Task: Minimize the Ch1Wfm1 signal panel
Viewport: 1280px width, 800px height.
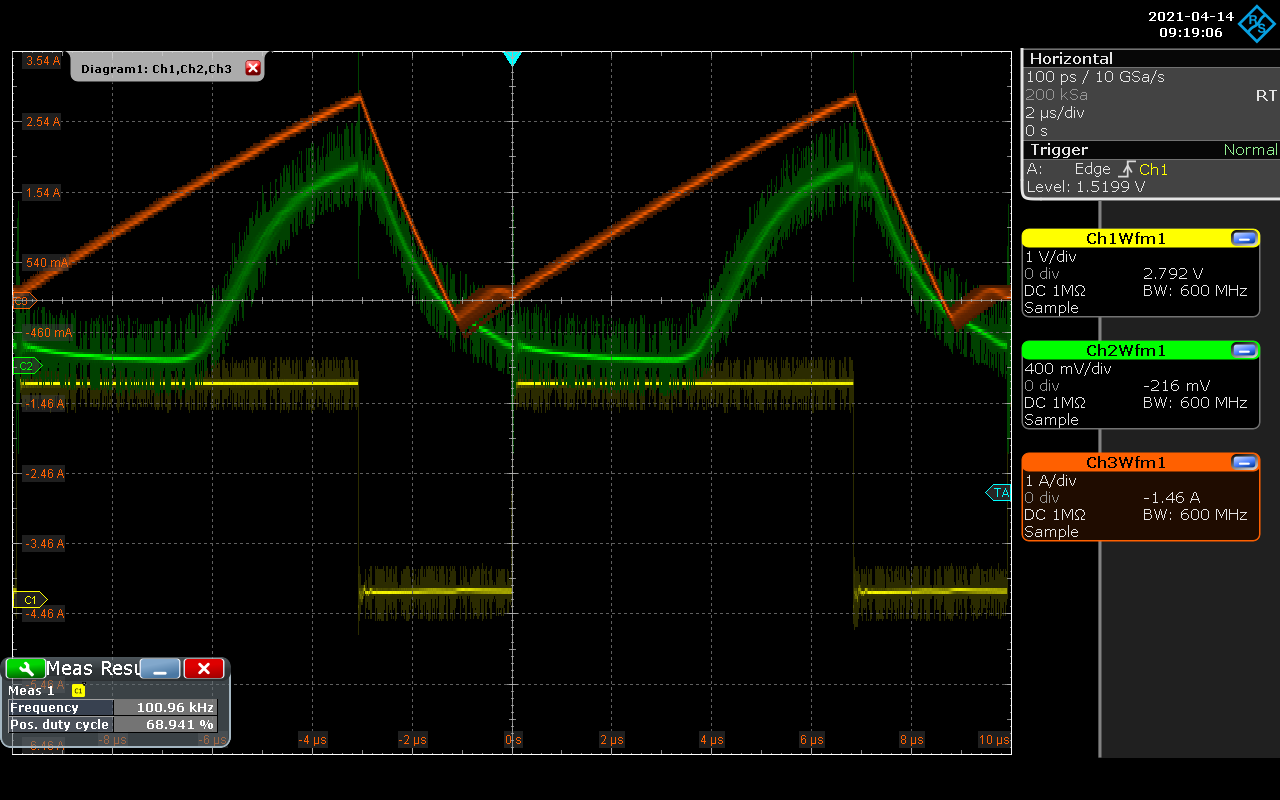Action: click(x=1244, y=238)
